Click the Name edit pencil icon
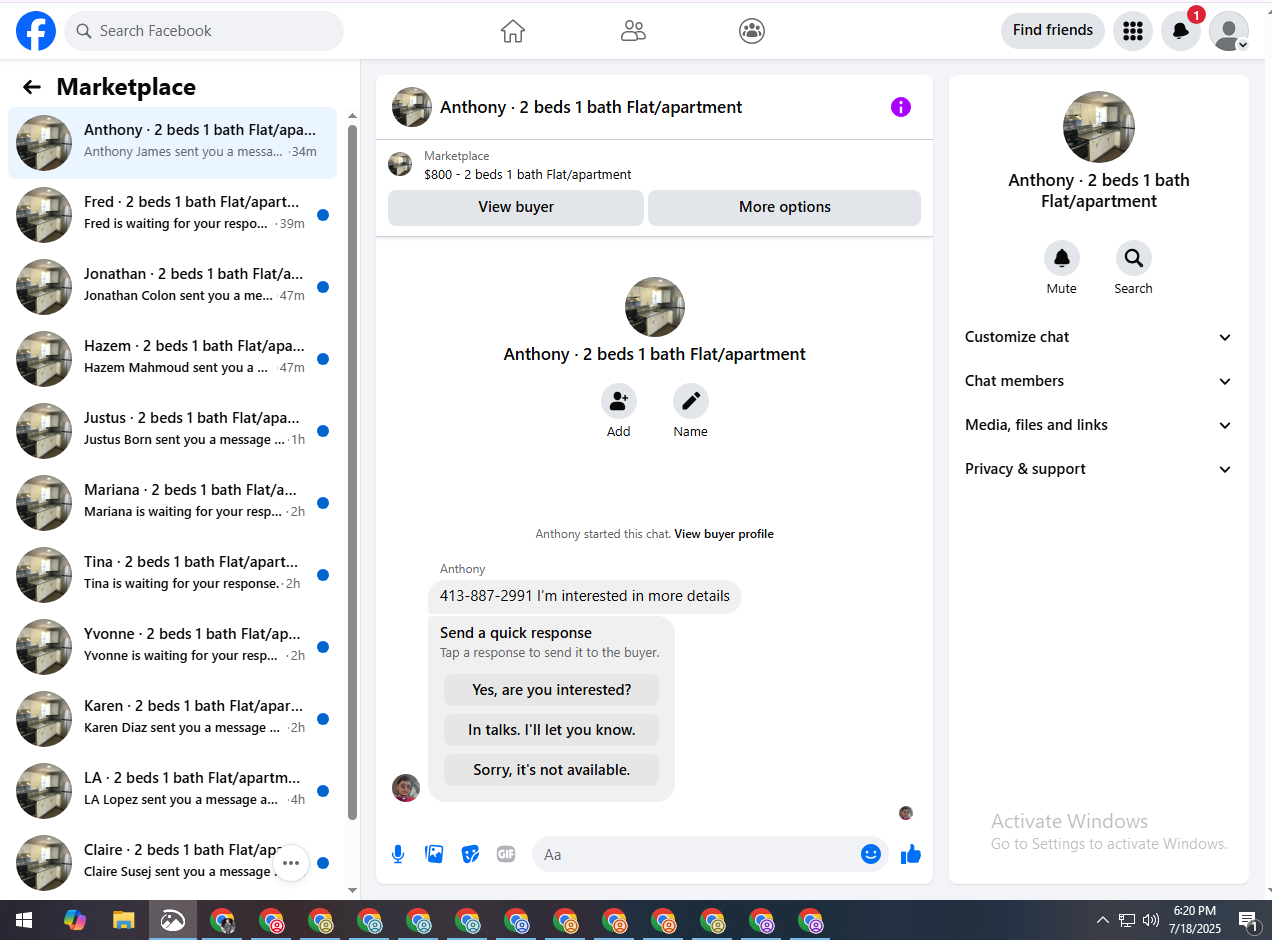 click(691, 401)
